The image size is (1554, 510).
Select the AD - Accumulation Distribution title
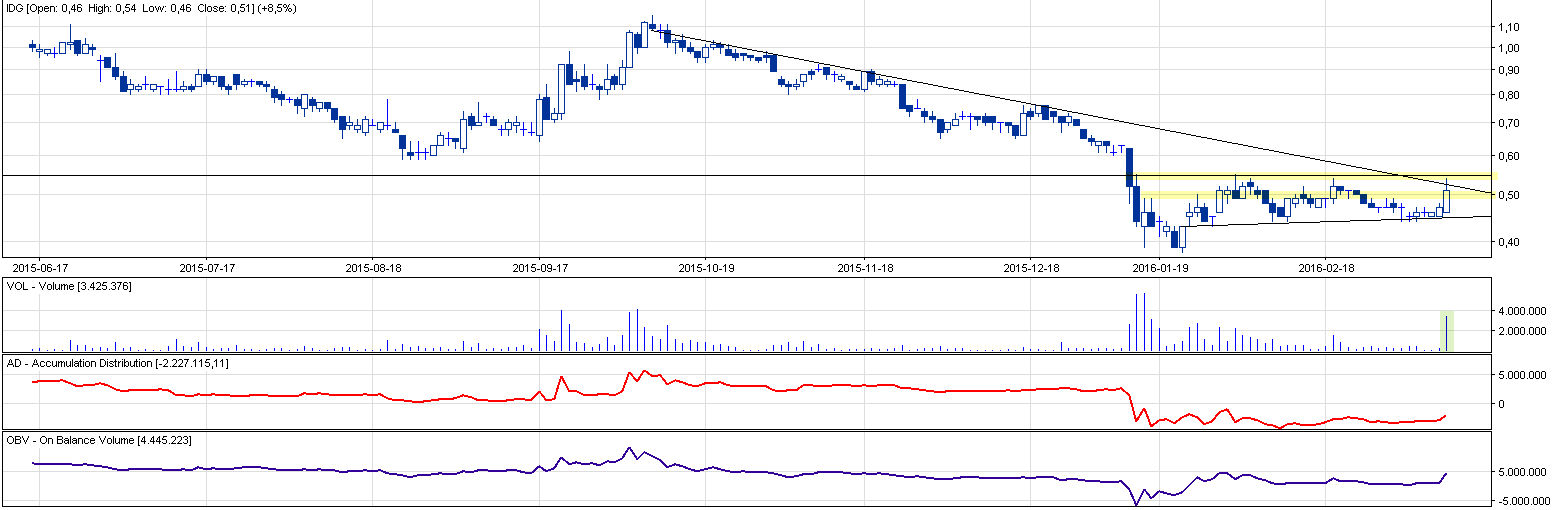pyautogui.click(x=118, y=363)
